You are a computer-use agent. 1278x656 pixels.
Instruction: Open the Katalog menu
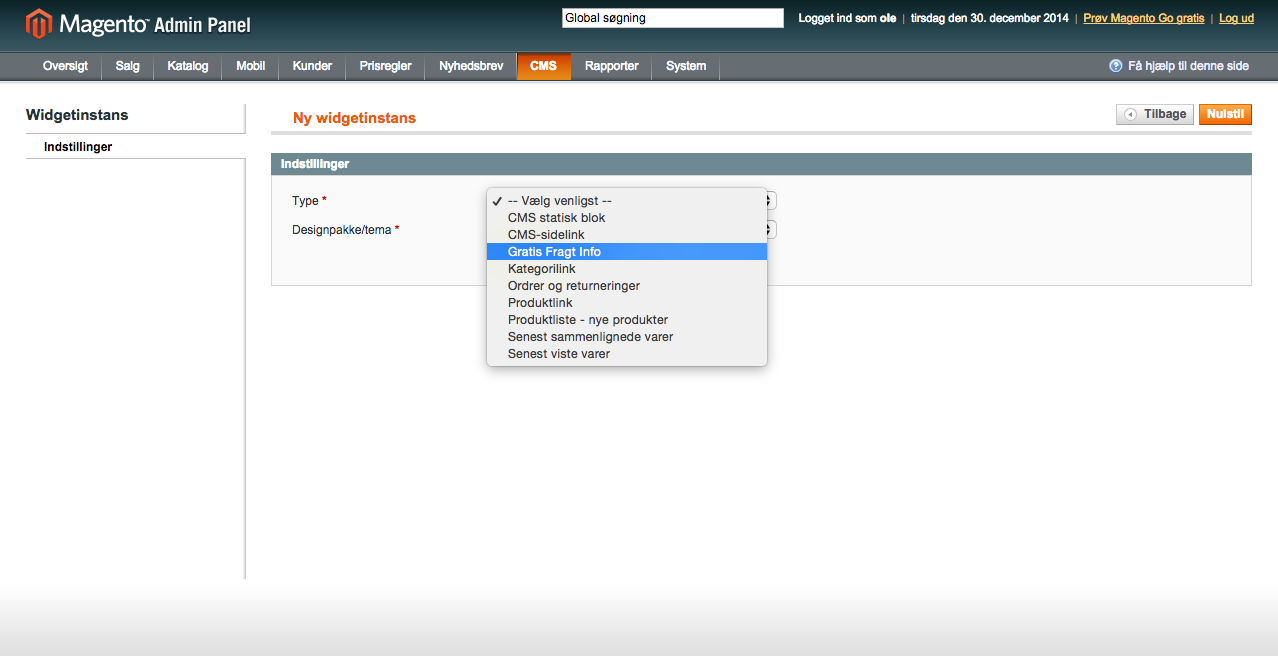[x=188, y=66]
